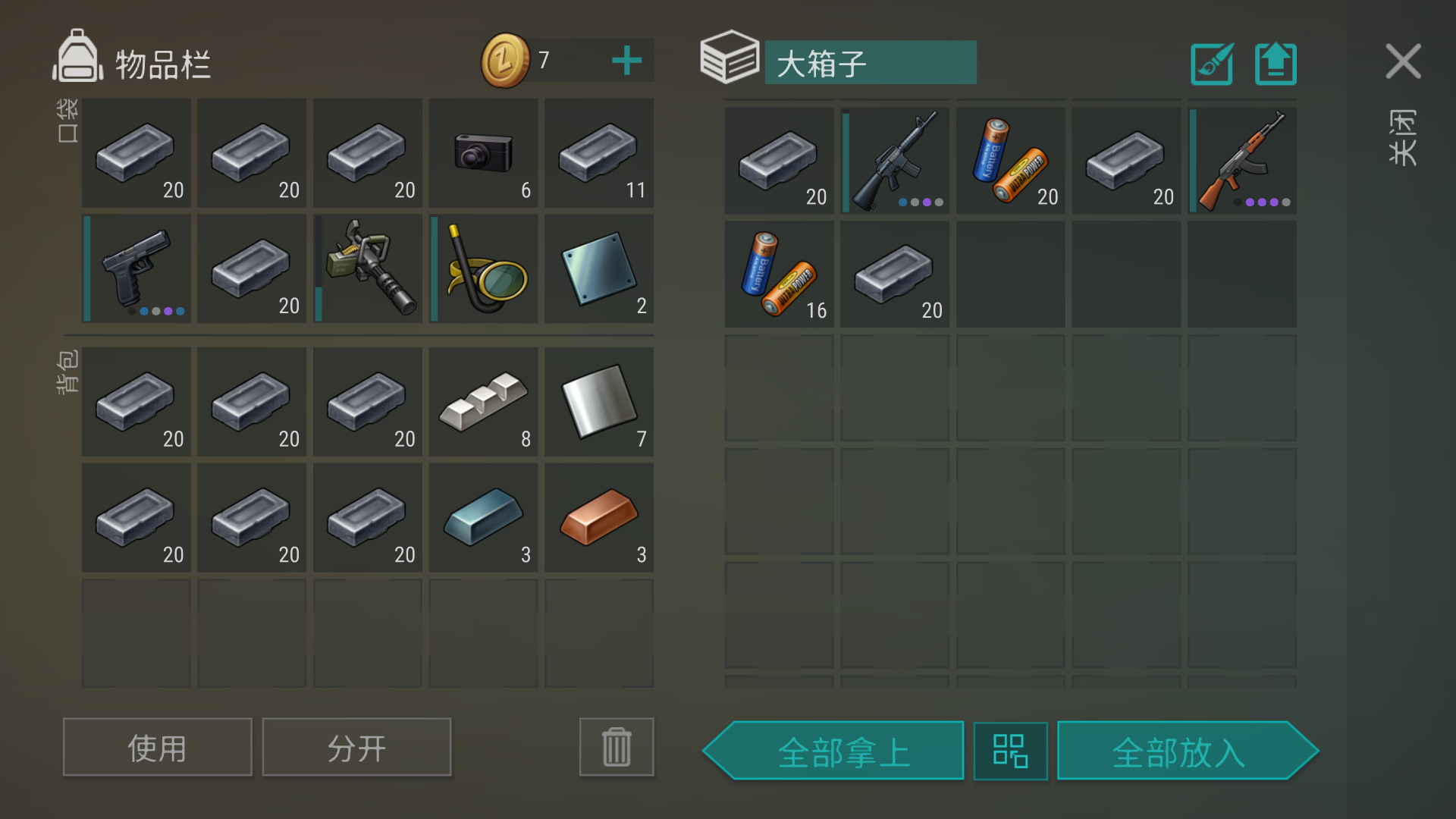This screenshot has width=1456, height=819.
Task: Select the copper bar stack of 3
Action: [x=599, y=517]
